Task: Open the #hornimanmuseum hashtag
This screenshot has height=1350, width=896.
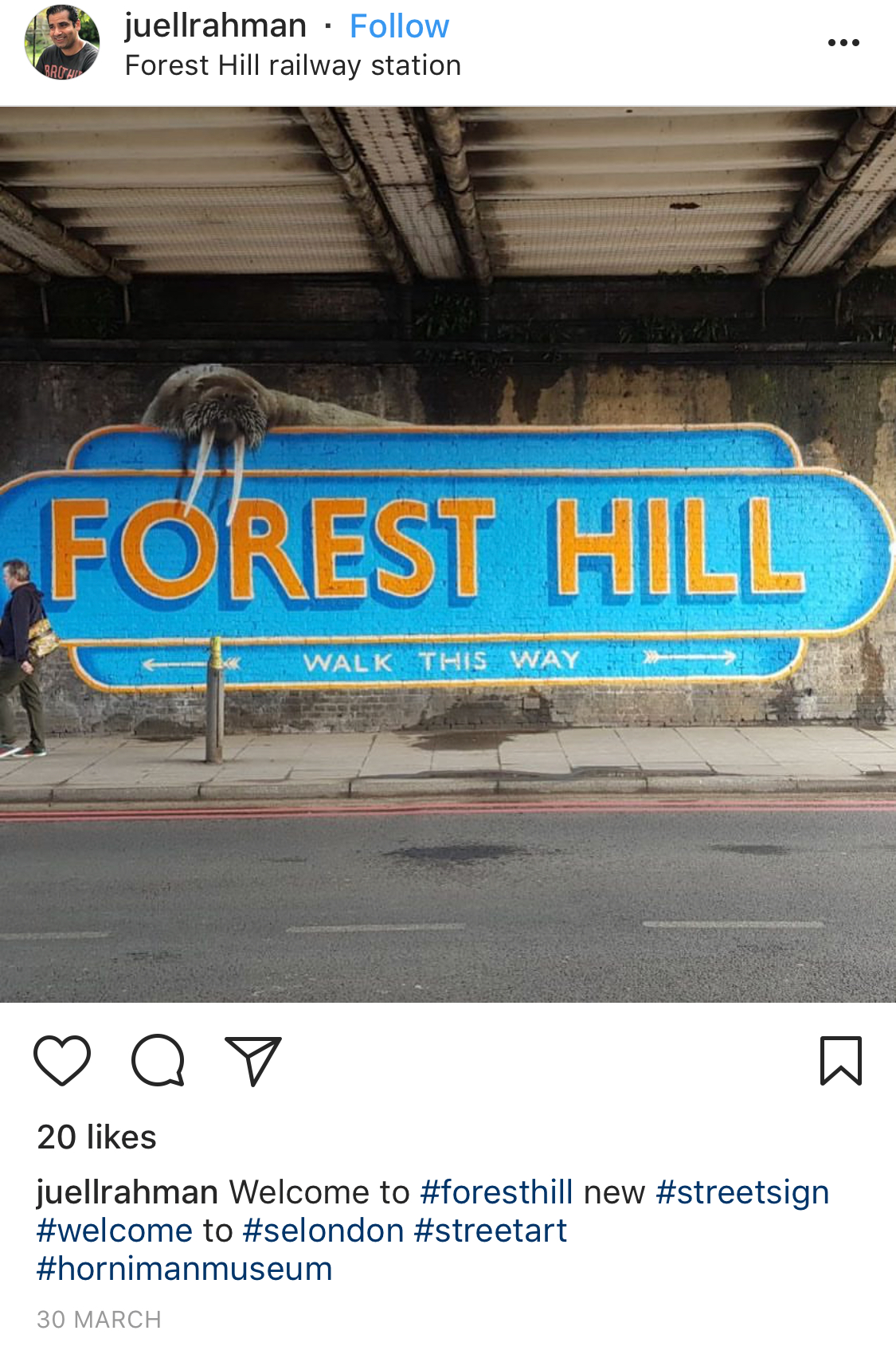Action: point(185,1269)
